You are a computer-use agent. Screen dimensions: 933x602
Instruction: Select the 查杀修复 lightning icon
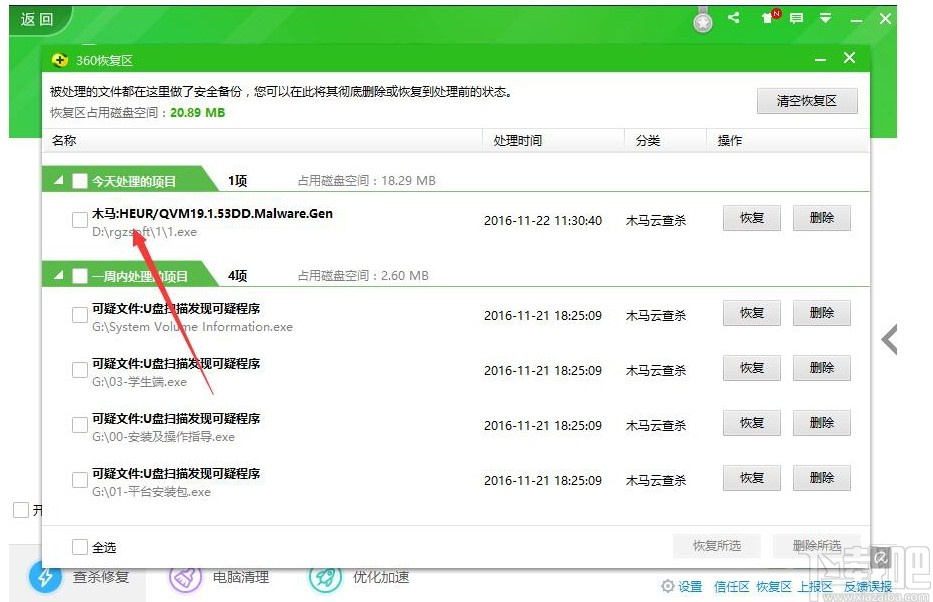(43, 578)
